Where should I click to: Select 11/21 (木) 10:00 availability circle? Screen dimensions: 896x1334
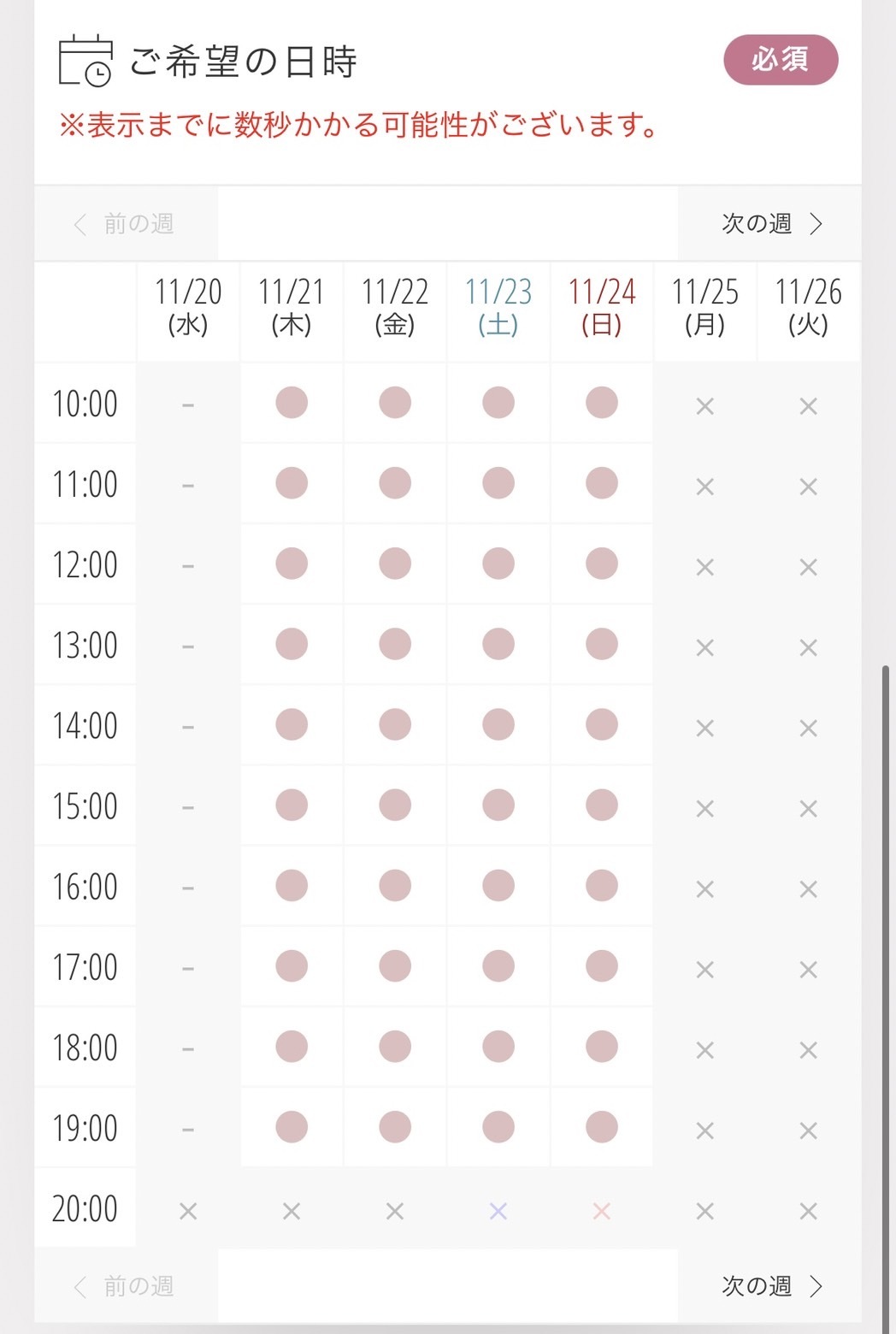[x=292, y=403]
